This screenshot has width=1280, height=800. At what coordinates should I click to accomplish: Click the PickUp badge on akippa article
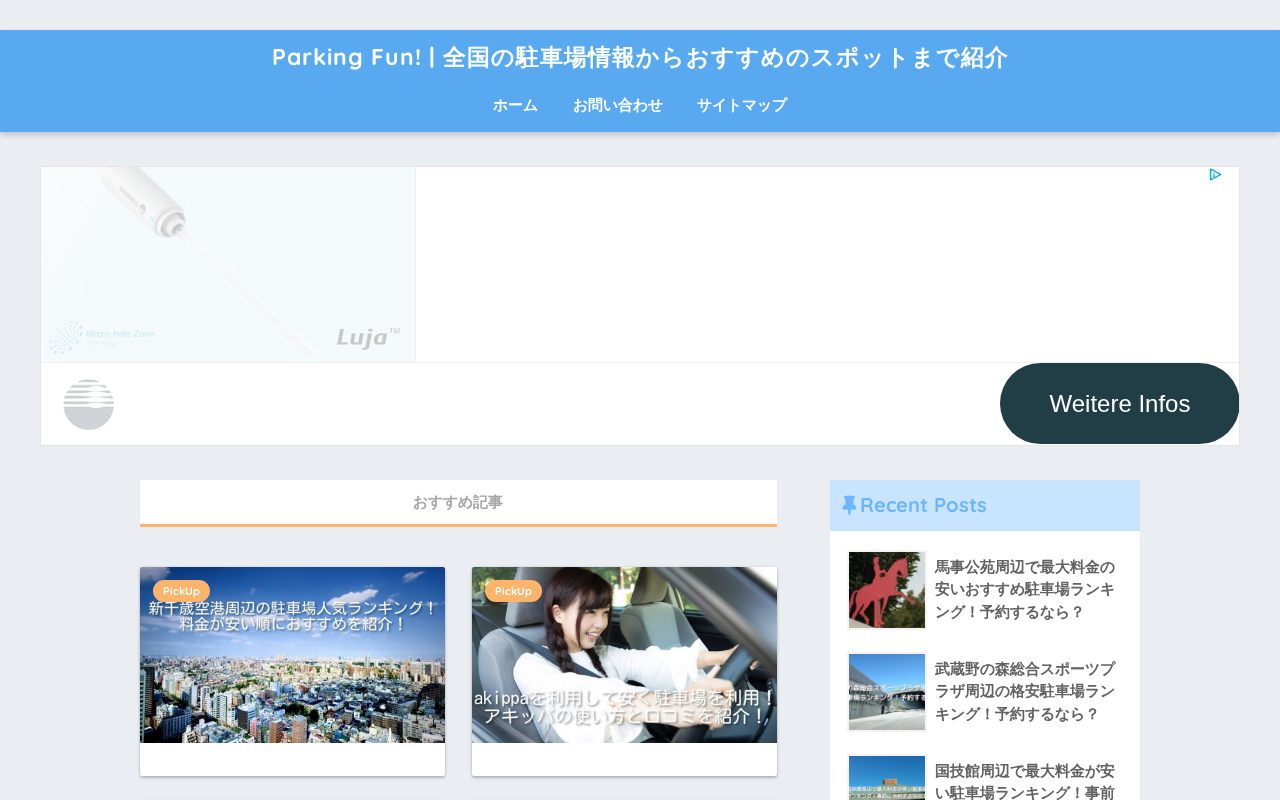pos(513,591)
